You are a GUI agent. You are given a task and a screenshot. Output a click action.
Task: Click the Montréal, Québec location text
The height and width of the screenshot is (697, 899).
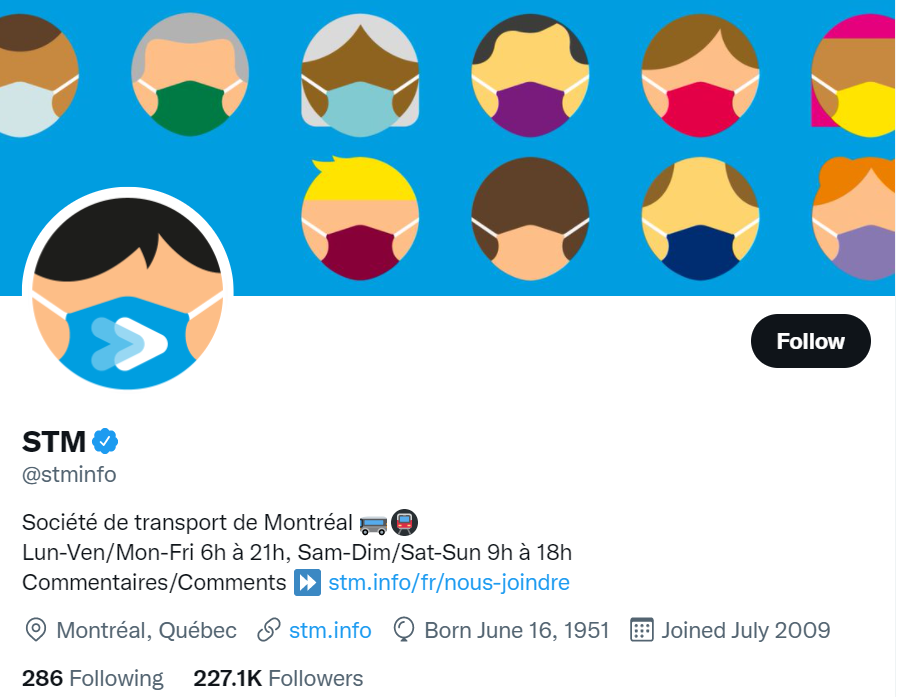(x=146, y=630)
